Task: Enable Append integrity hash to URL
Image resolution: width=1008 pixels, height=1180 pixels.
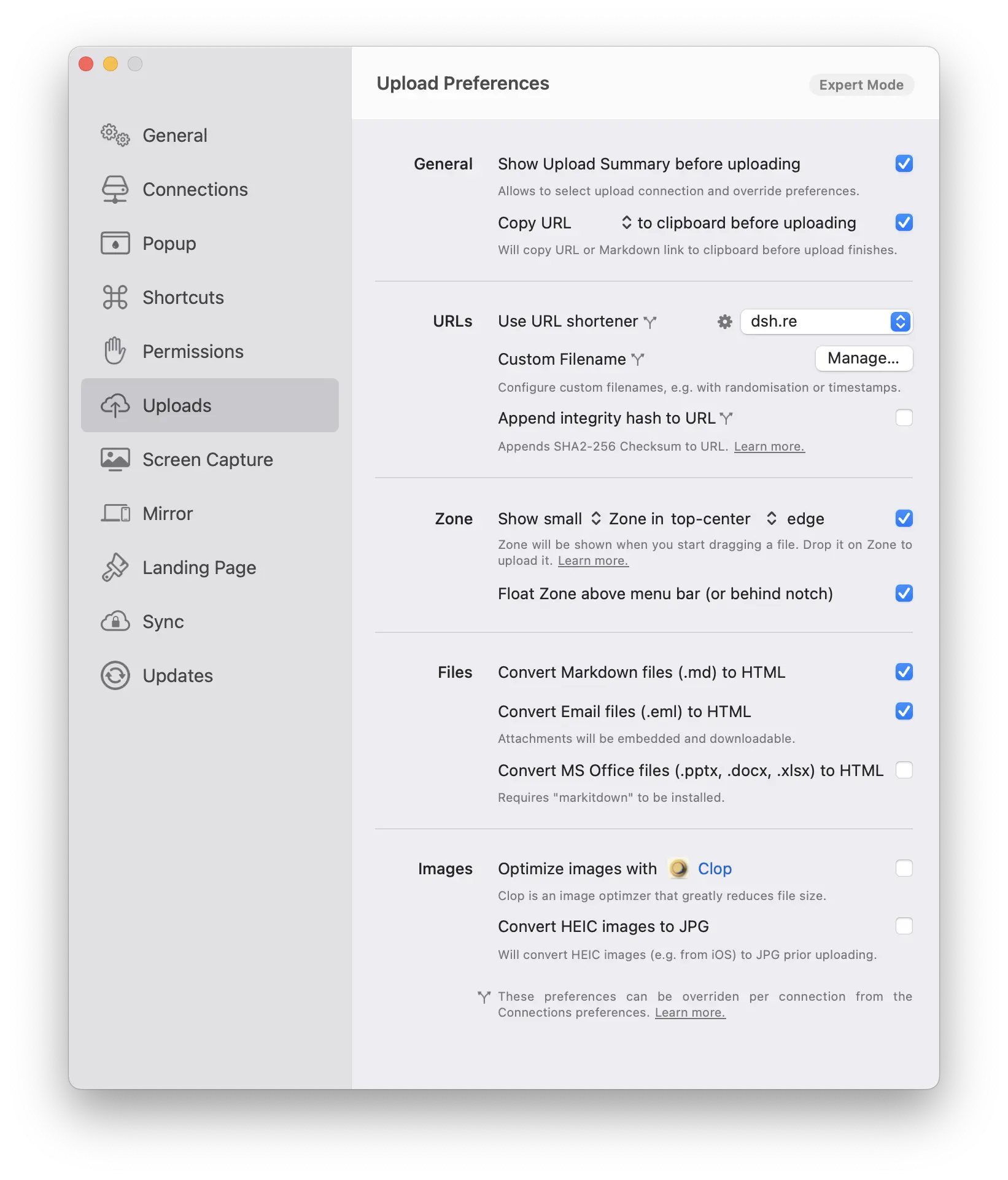Action: [x=904, y=418]
